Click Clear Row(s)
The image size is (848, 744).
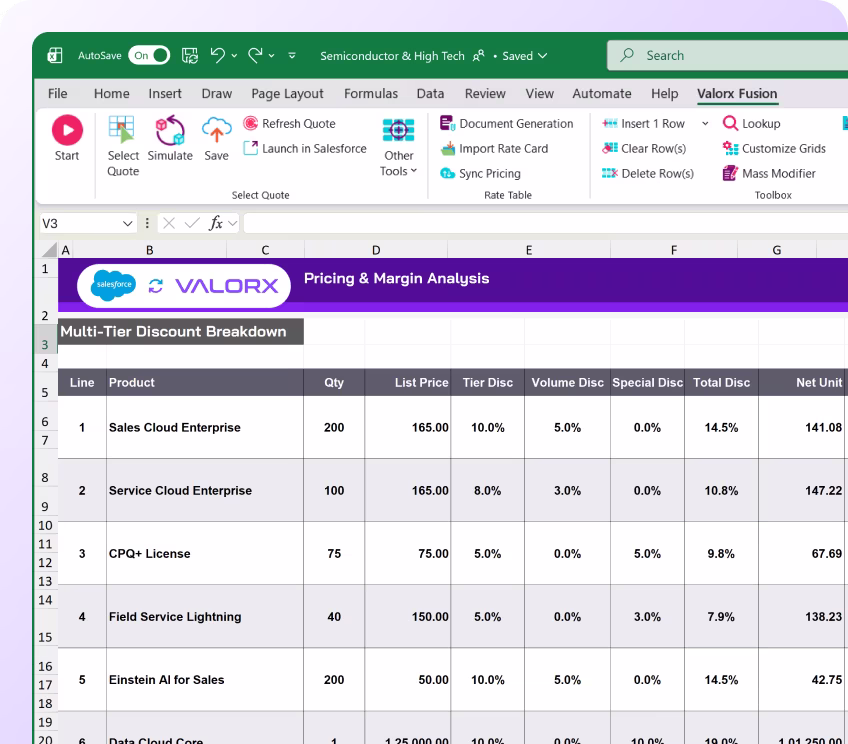point(644,148)
